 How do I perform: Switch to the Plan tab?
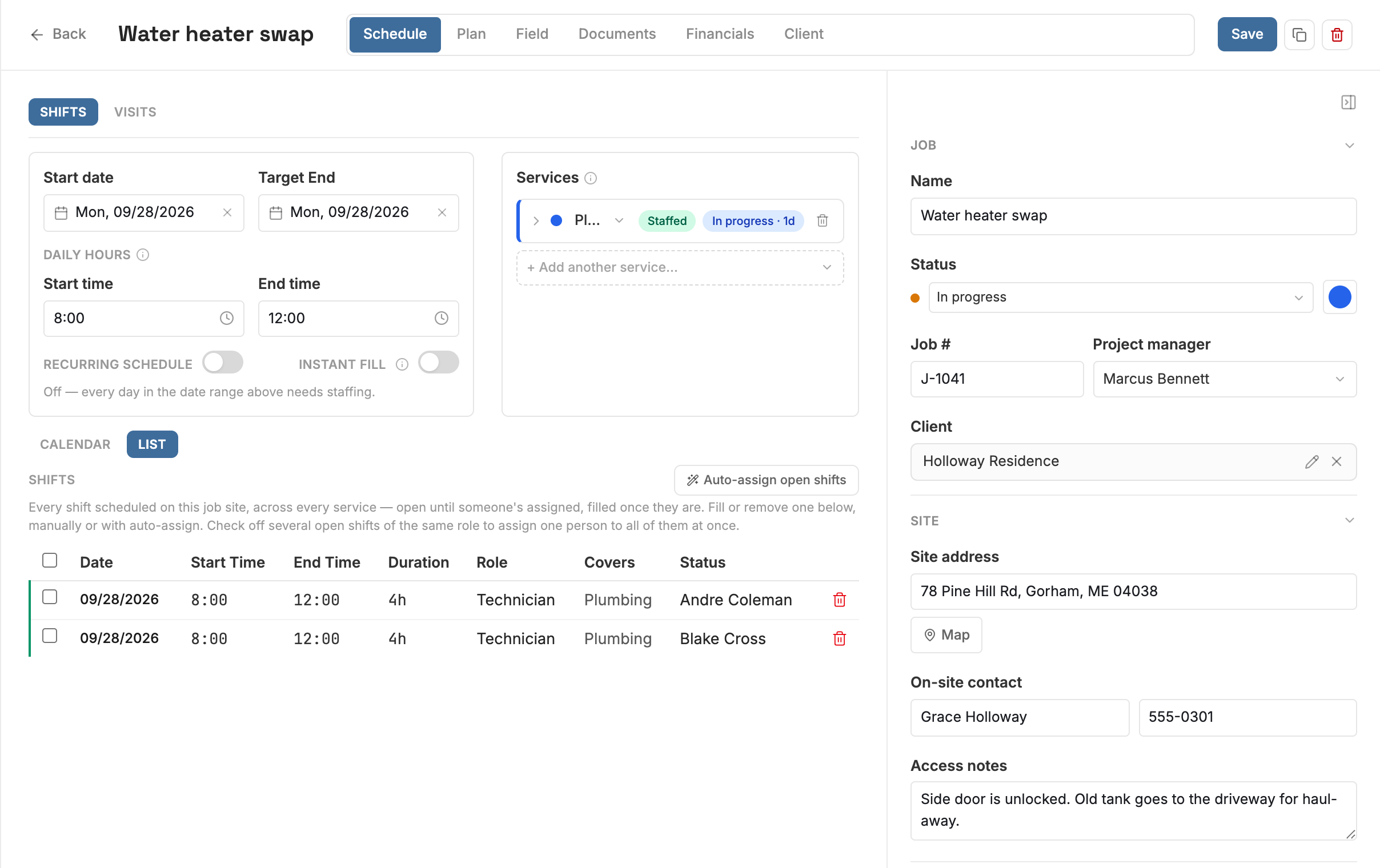tap(471, 34)
